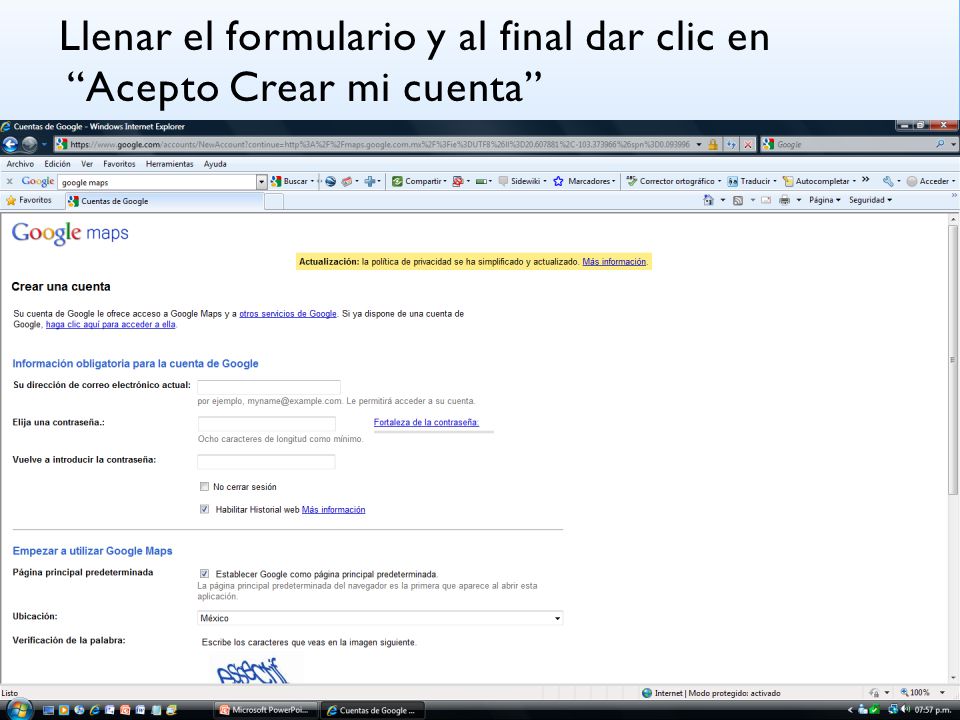Open the Página menu dropdown
The width and height of the screenshot is (960, 720).
coord(825,200)
